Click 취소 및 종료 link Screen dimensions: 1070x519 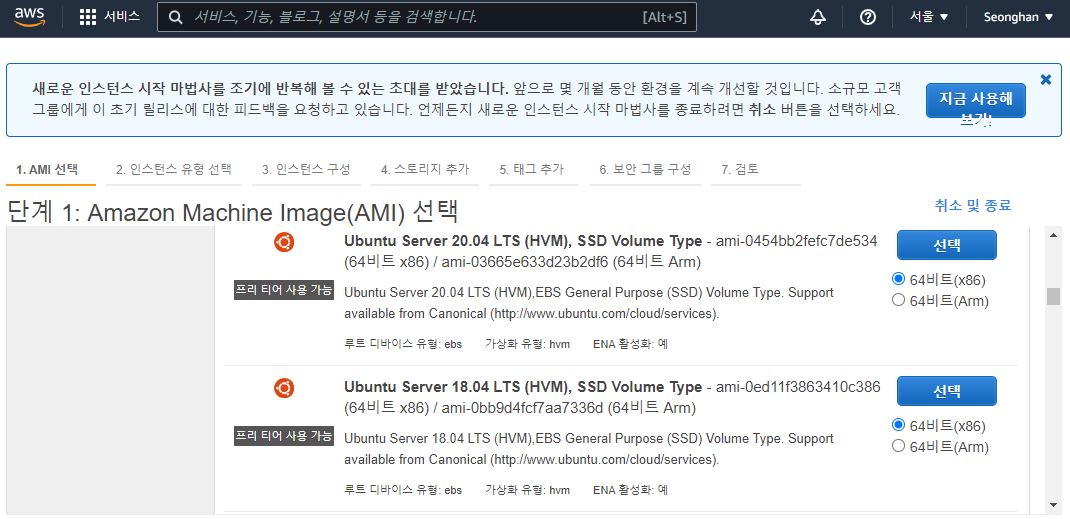[972, 205]
